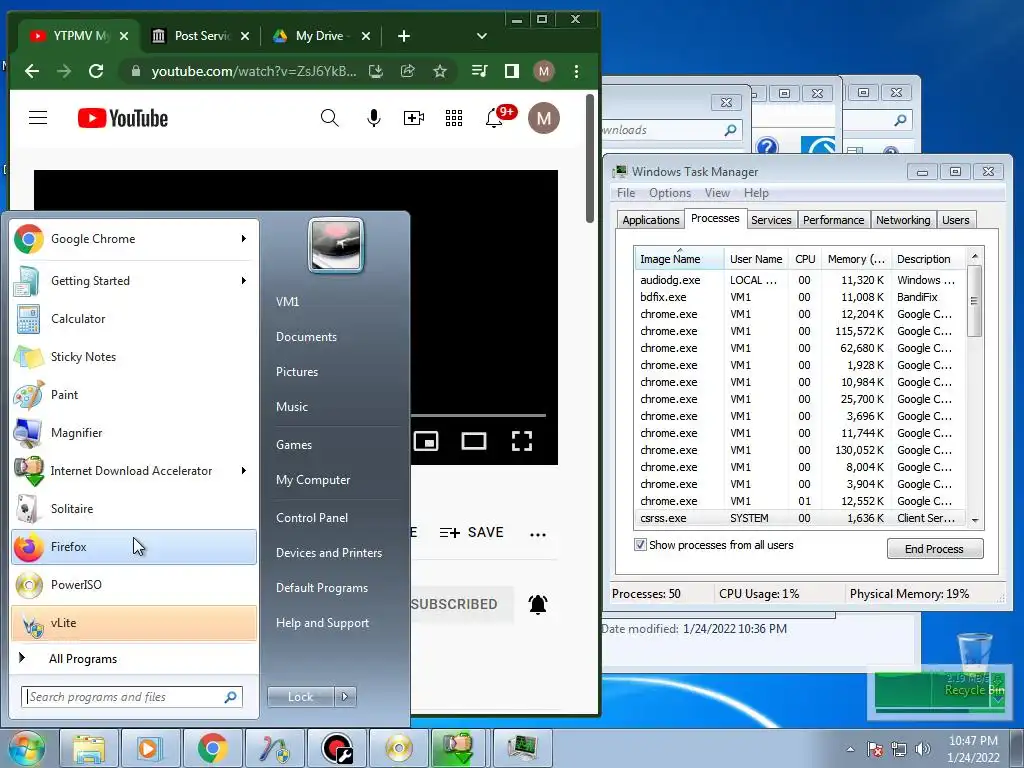The width and height of the screenshot is (1024, 768).
Task: Enable YouTube miniplayer mode
Action: point(426,441)
